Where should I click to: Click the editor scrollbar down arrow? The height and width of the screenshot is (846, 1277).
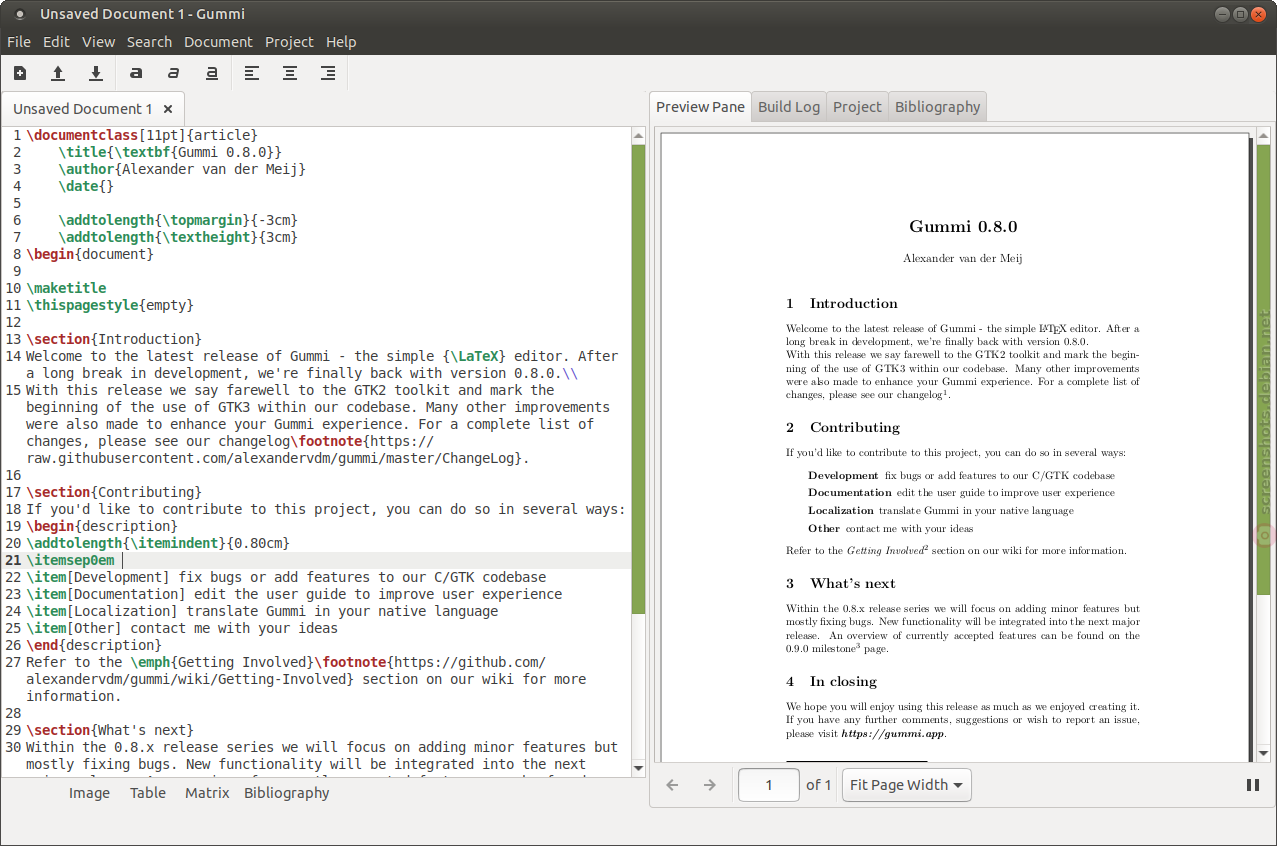639,768
